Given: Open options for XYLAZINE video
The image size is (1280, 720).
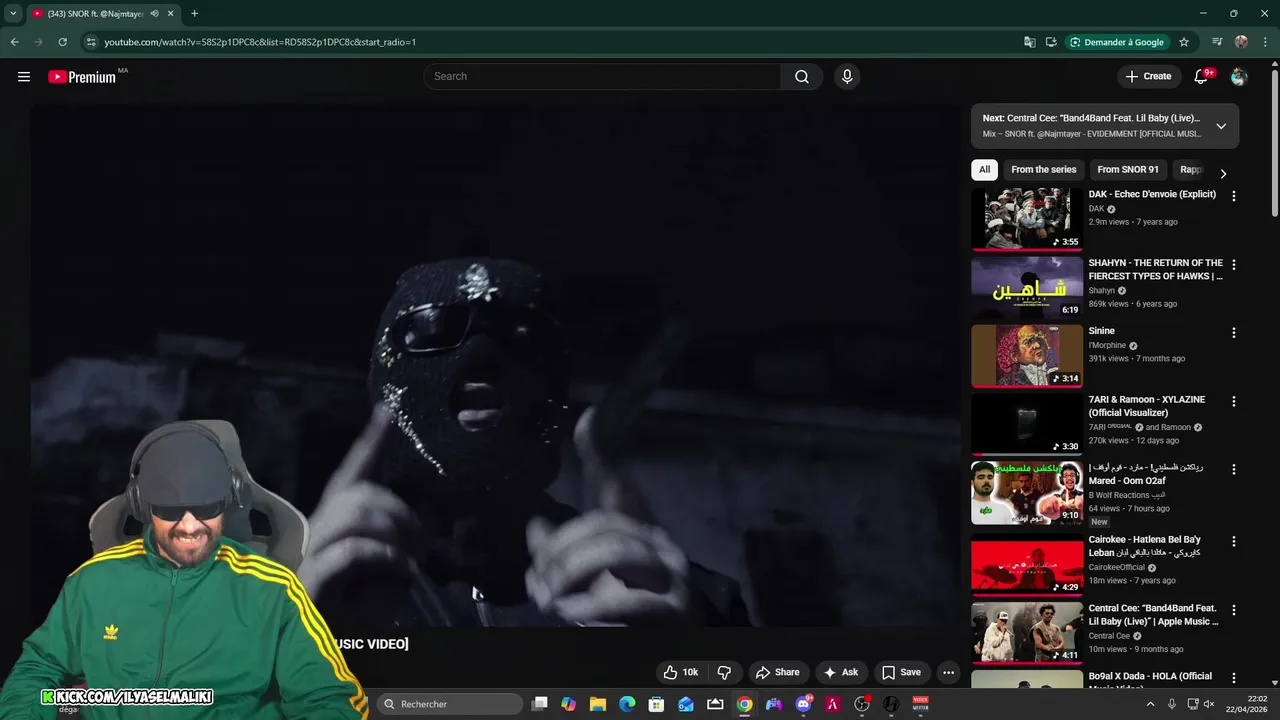Looking at the screenshot, I should [x=1234, y=401].
